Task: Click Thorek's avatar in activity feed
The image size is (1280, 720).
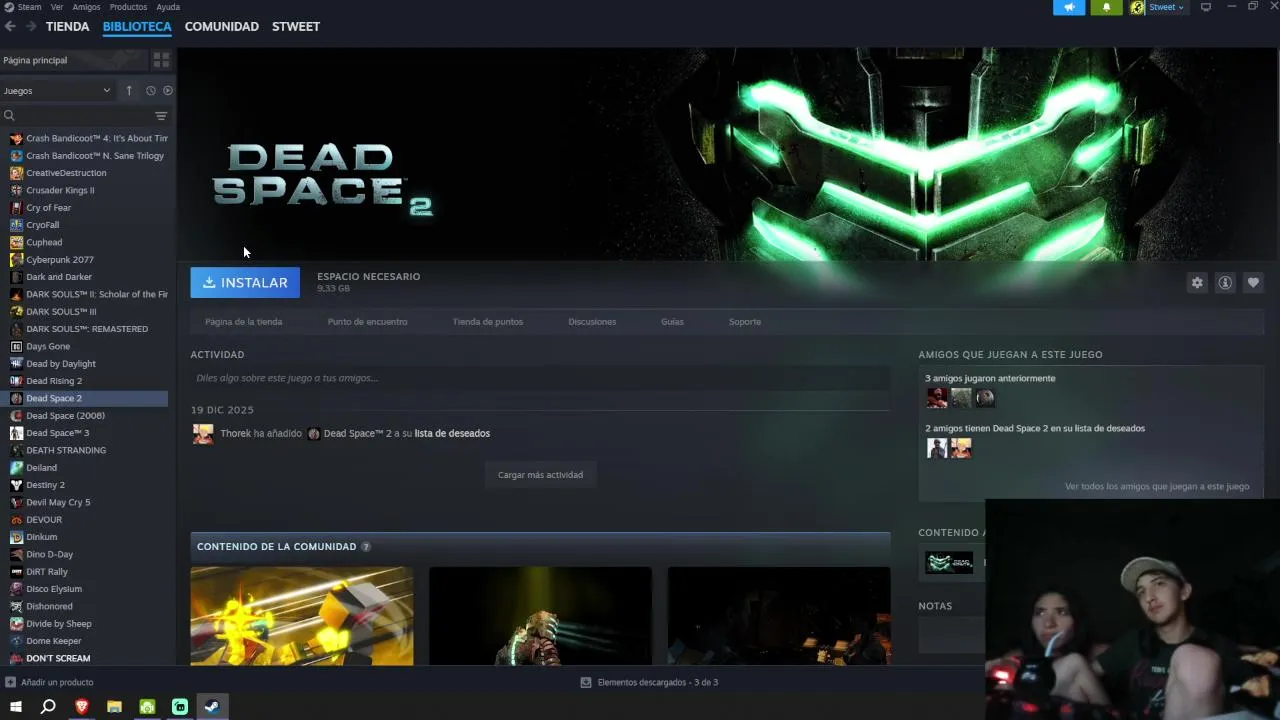Action: pyautogui.click(x=203, y=434)
